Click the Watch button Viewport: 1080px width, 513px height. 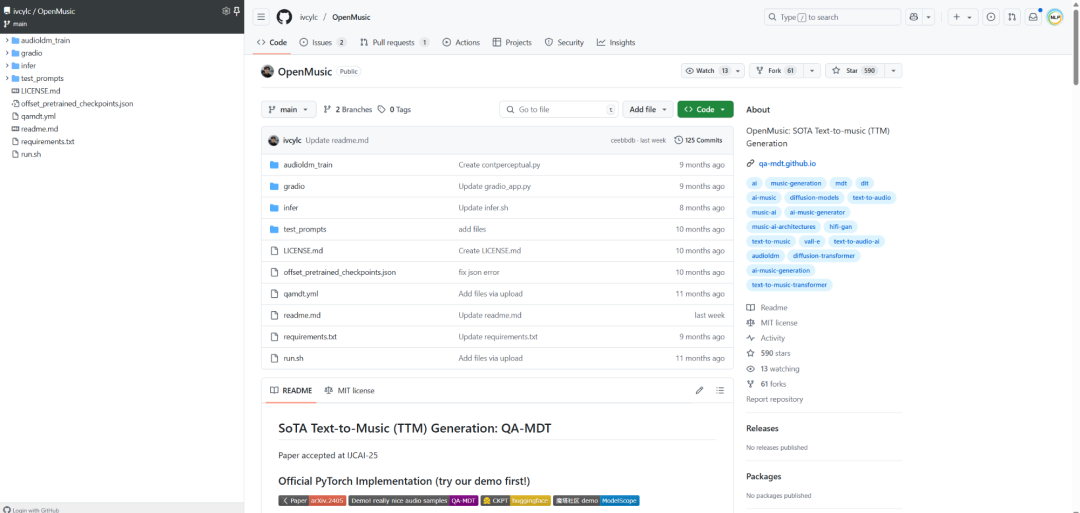pyautogui.click(x=707, y=71)
